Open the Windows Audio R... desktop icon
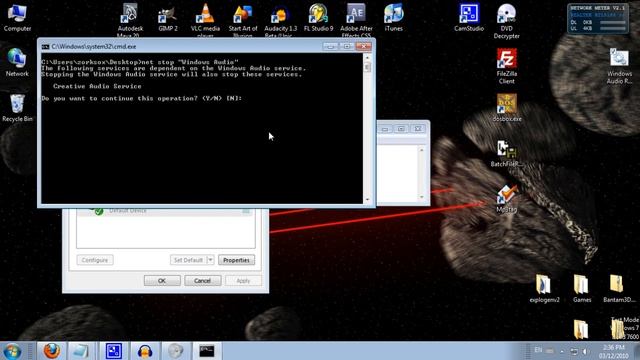640x360 pixels. pyautogui.click(x=619, y=66)
